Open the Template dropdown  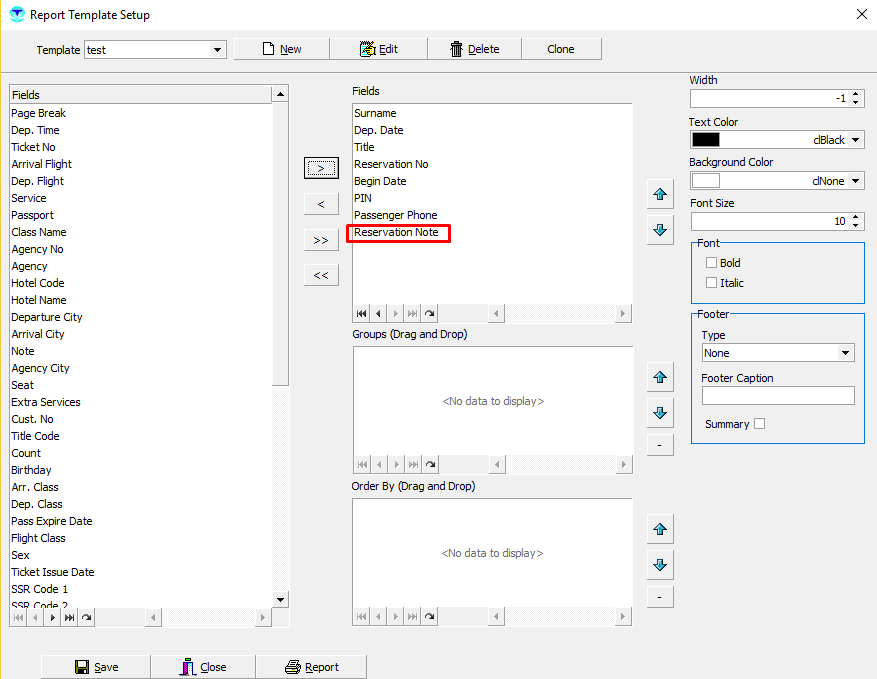(x=218, y=50)
